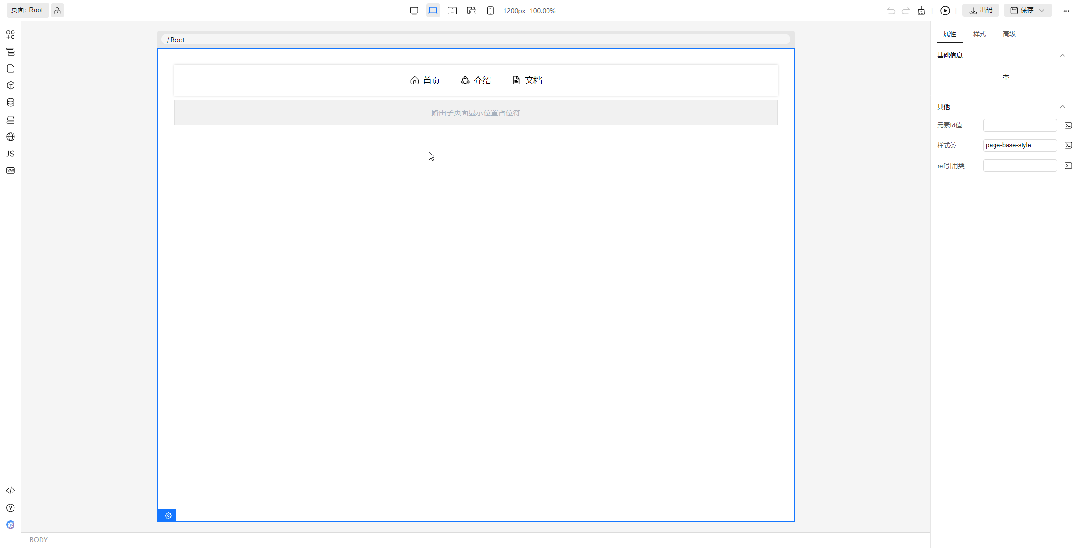Screen dimensions: 1079x548
Task: Open the JS panel in left sidebar
Action: pyautogui.click(x=10, y=154)
